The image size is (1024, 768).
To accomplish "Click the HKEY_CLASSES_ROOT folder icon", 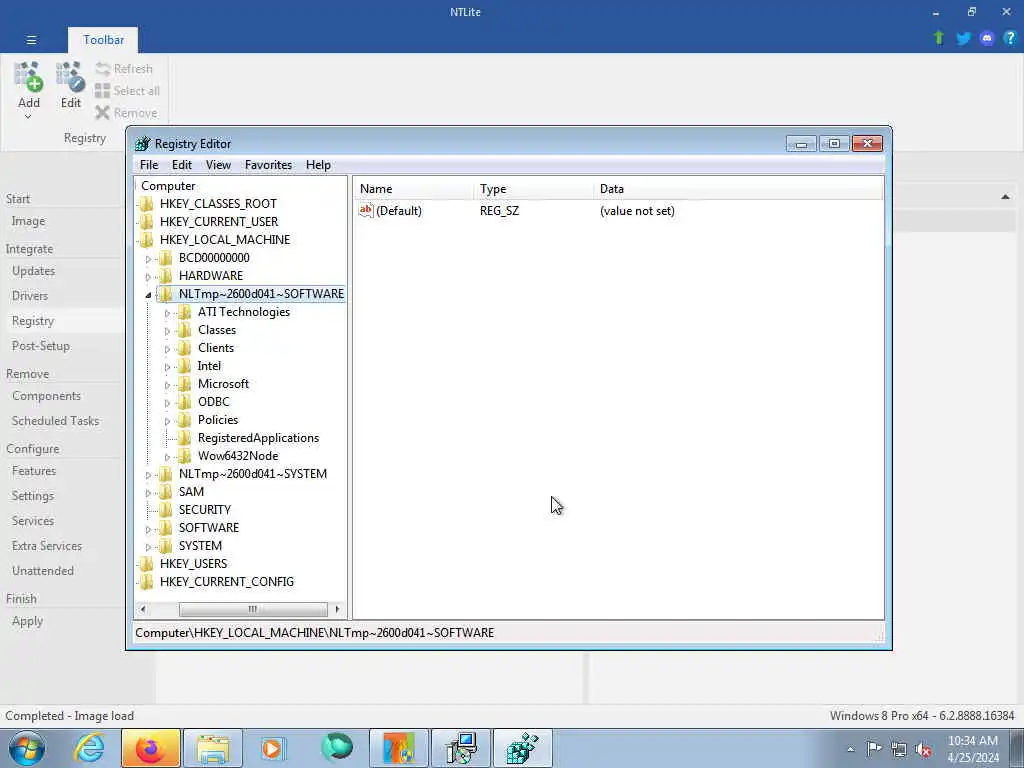I will pyautogui.click(x=147, y=204).
